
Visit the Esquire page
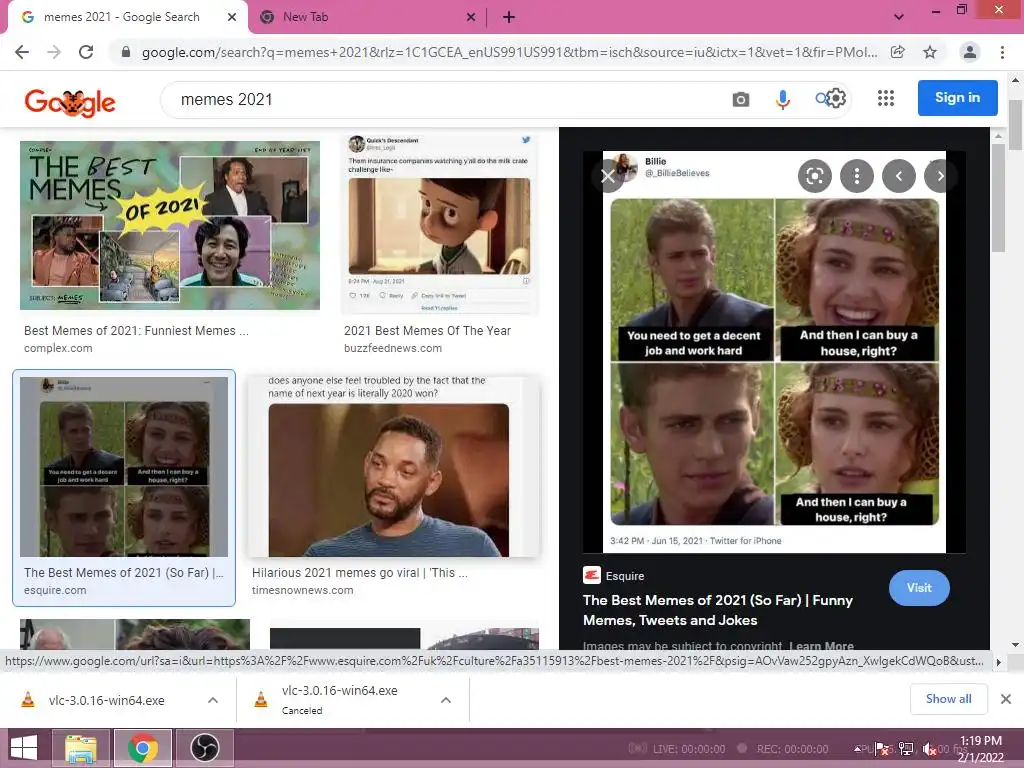pyautogui.click(x=919, y=588)
